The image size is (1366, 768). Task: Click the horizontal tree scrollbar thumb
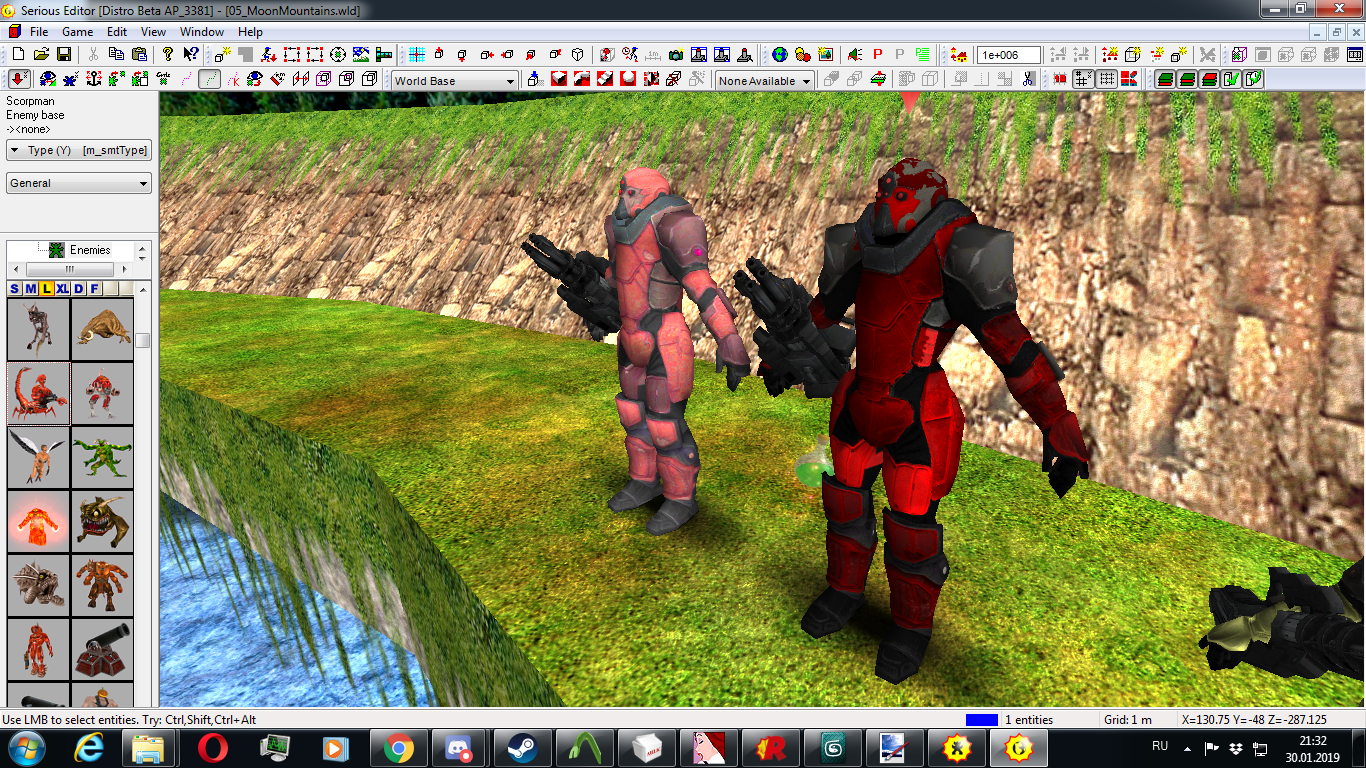pyautogui.click(x=69, y=270)
